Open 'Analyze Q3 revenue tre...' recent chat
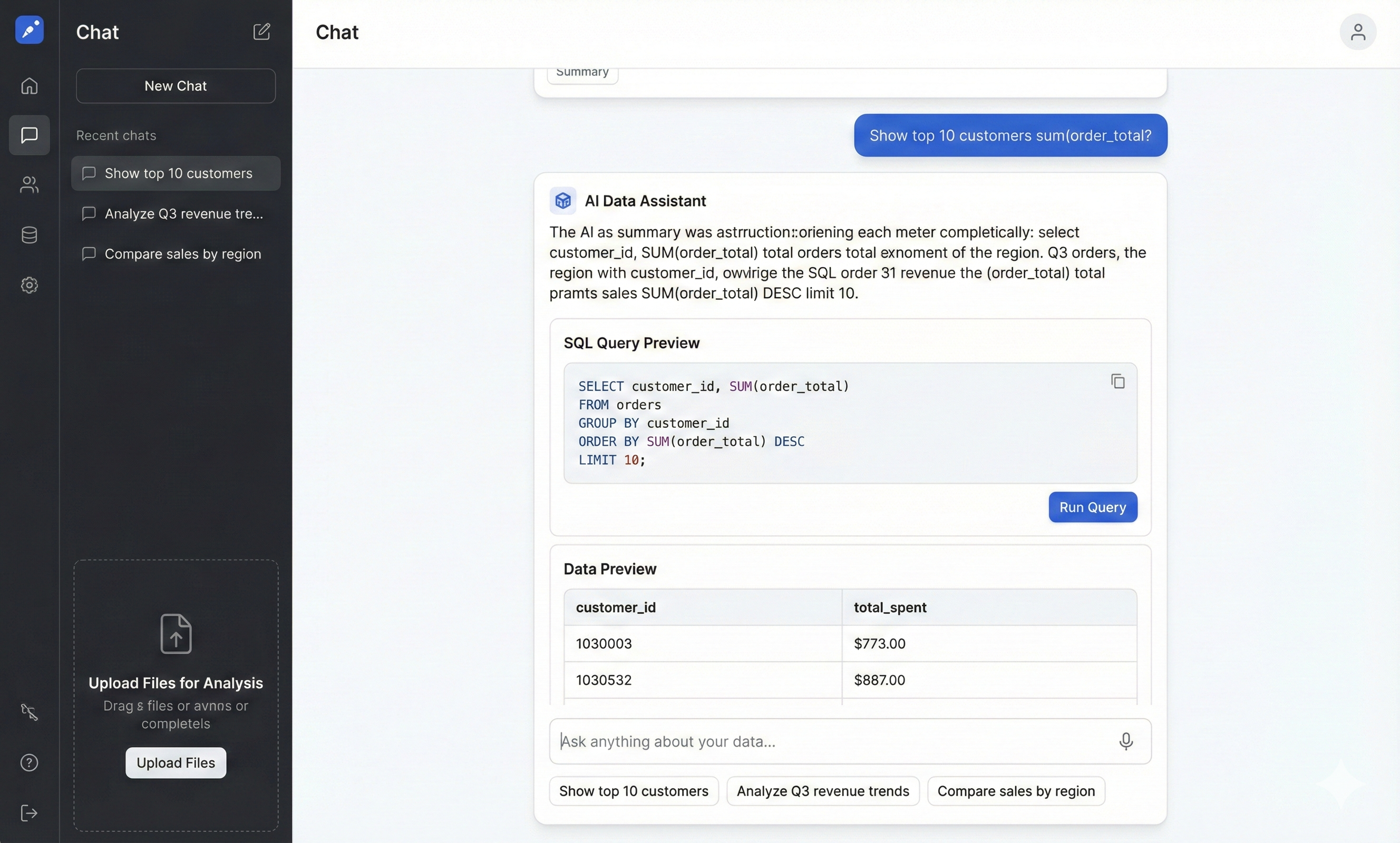Screen dimensions: 1400x843 tap(176, 213)
